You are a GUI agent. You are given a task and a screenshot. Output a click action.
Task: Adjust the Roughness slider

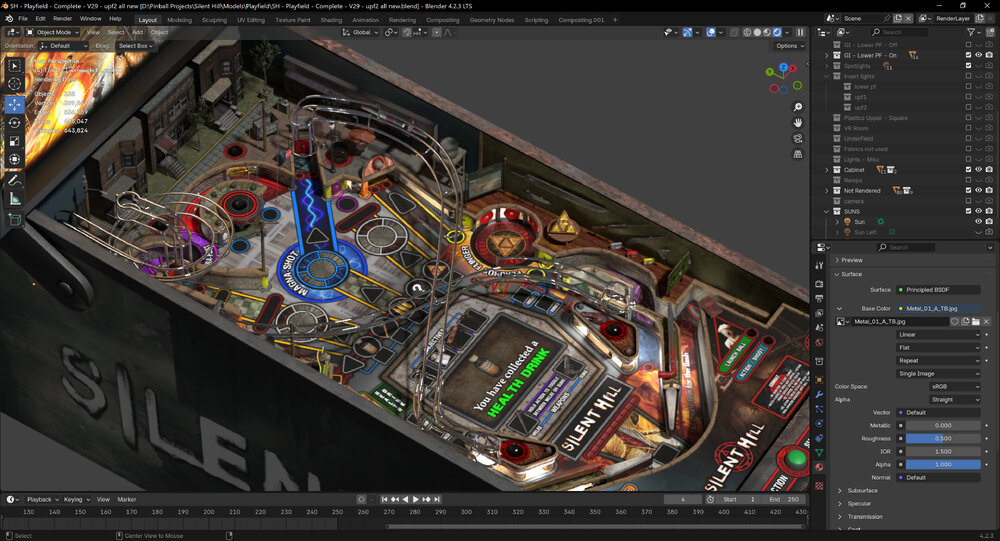tap(943, 438)
